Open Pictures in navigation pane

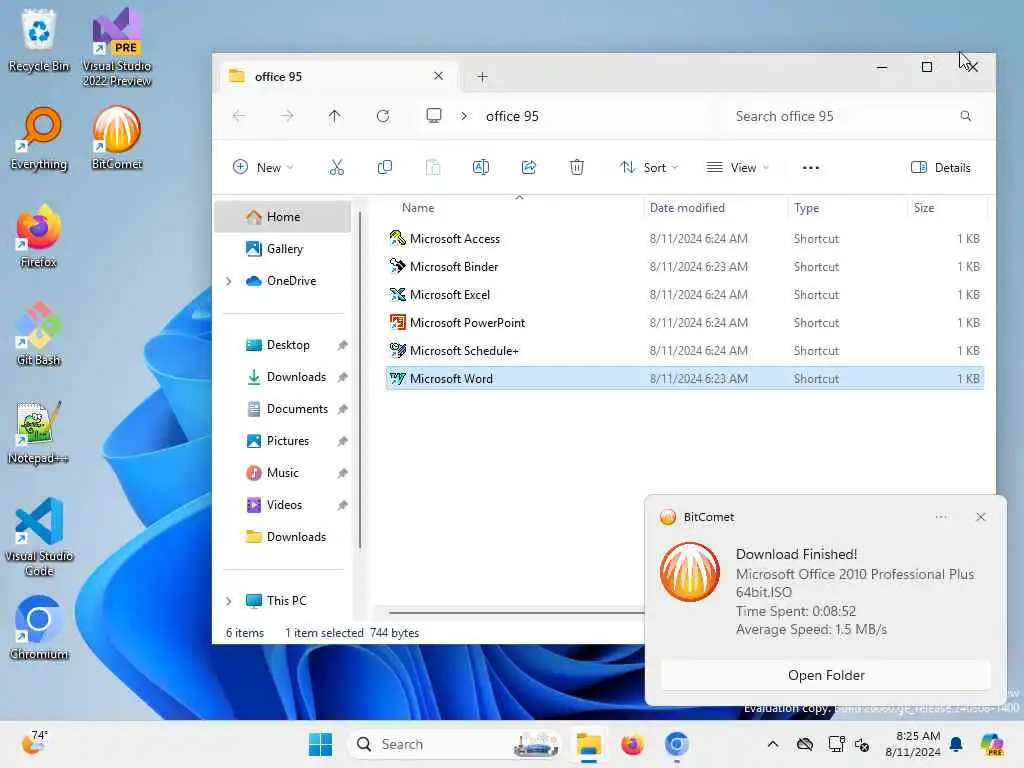[x=282, y=441]
